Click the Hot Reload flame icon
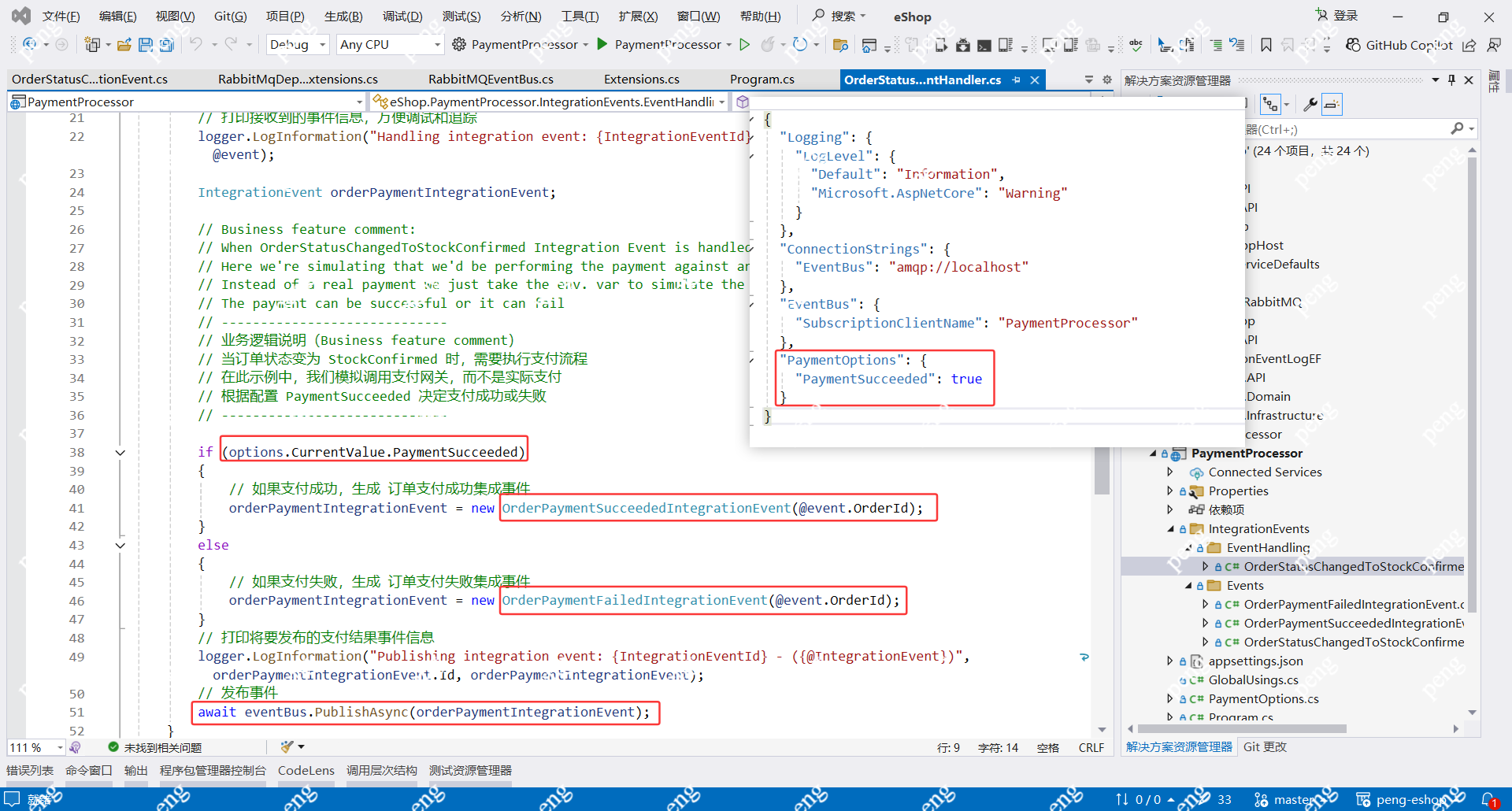This screenshot has width=1512, height=811. pyautogui.click(x=767, y=45)
